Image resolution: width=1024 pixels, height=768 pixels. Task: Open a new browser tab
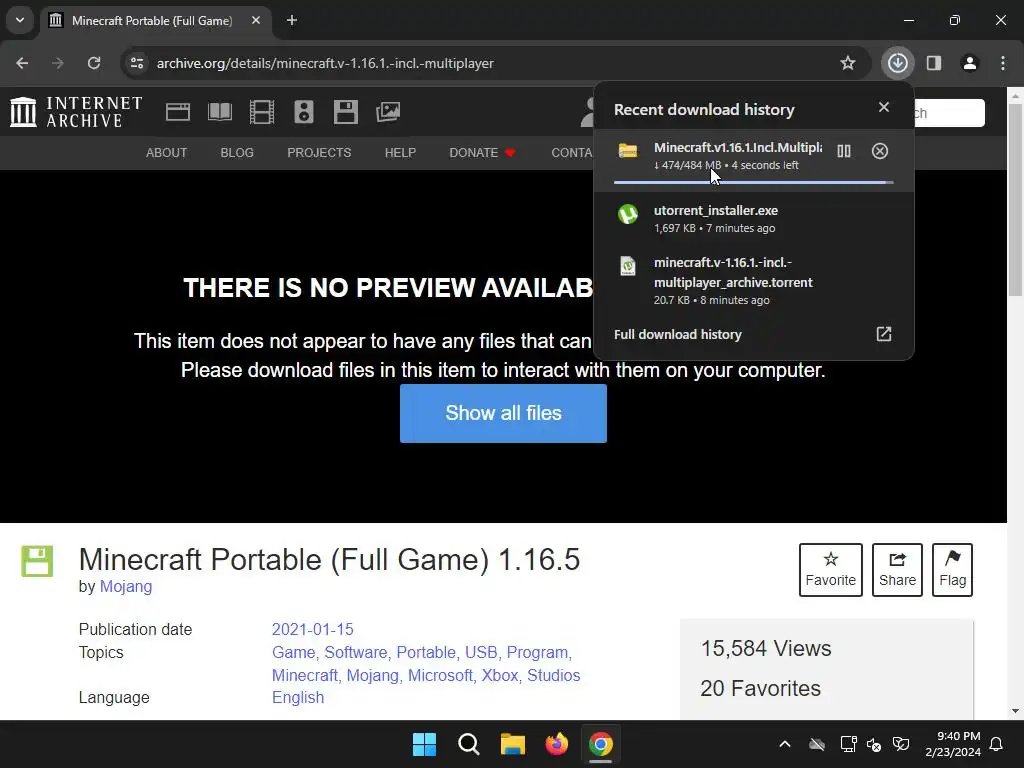click(292, 20)
